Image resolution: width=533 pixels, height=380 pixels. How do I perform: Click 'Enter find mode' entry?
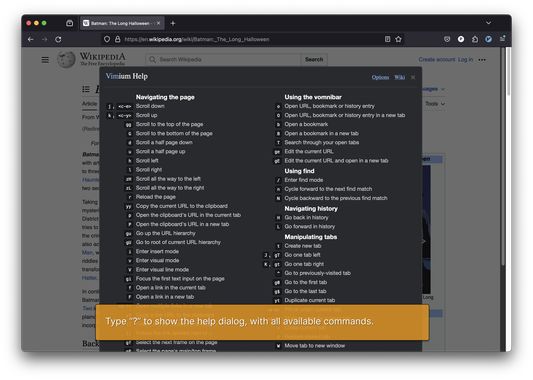point(304,180)
